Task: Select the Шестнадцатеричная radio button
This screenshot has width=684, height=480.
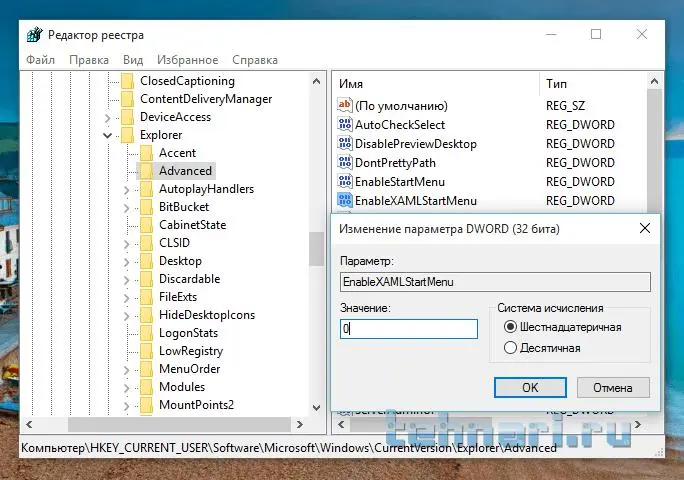Action: 510,327
